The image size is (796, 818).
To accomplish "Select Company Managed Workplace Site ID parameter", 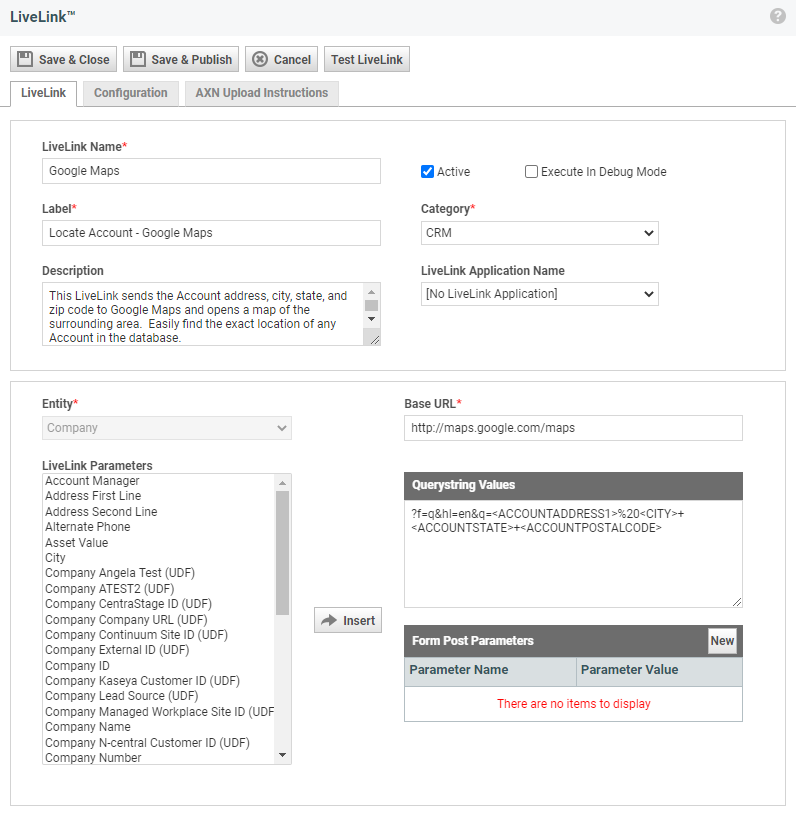I will [x=159, y=712].
